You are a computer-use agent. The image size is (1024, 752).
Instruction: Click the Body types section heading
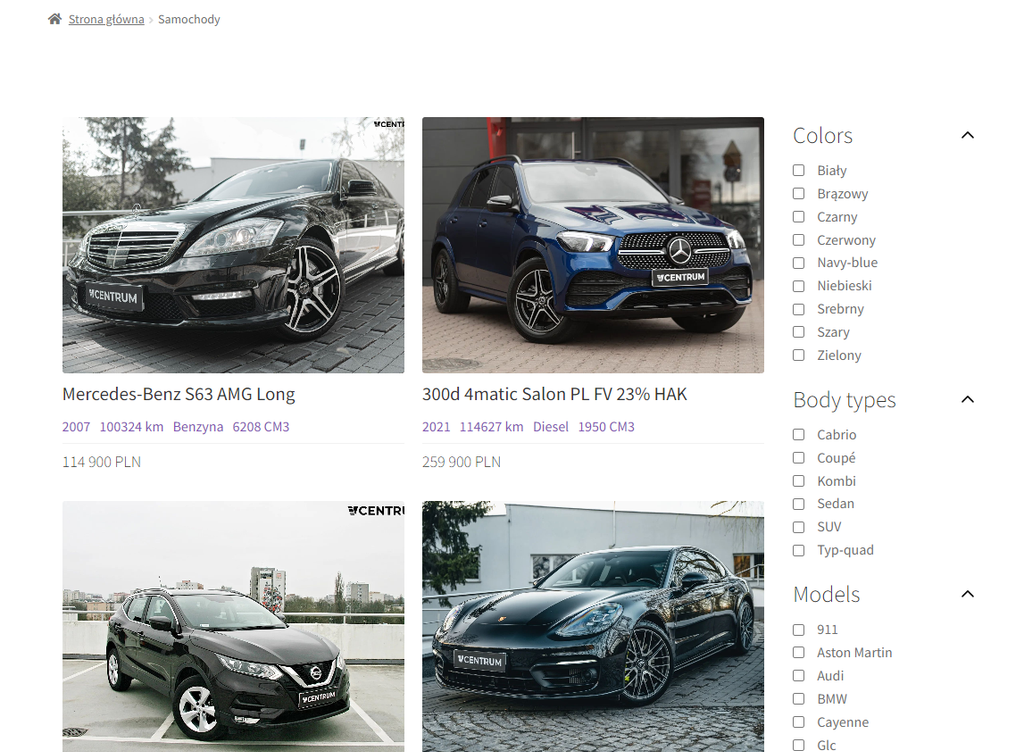(844, 400)
